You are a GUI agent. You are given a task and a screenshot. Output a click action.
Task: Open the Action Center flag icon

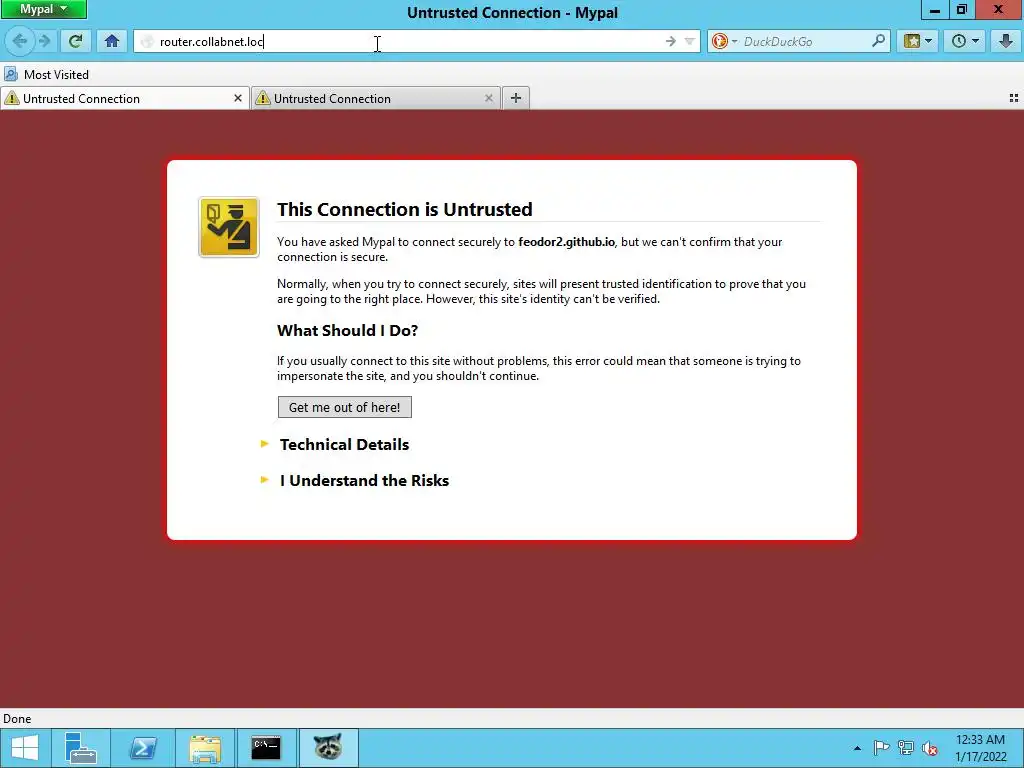coord(881,748)
